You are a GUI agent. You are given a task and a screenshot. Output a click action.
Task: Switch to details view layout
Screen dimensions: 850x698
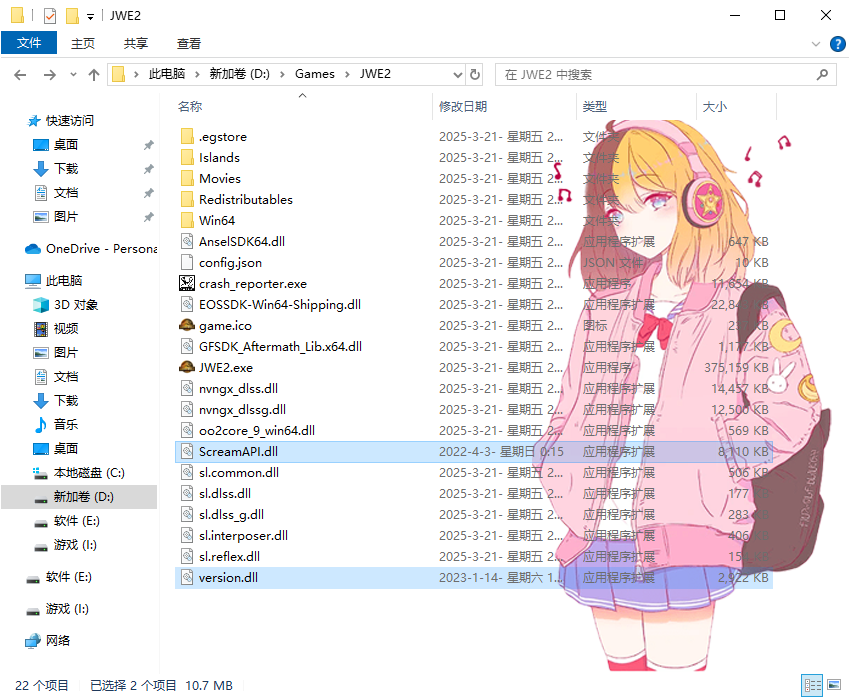tap(812, 685)
